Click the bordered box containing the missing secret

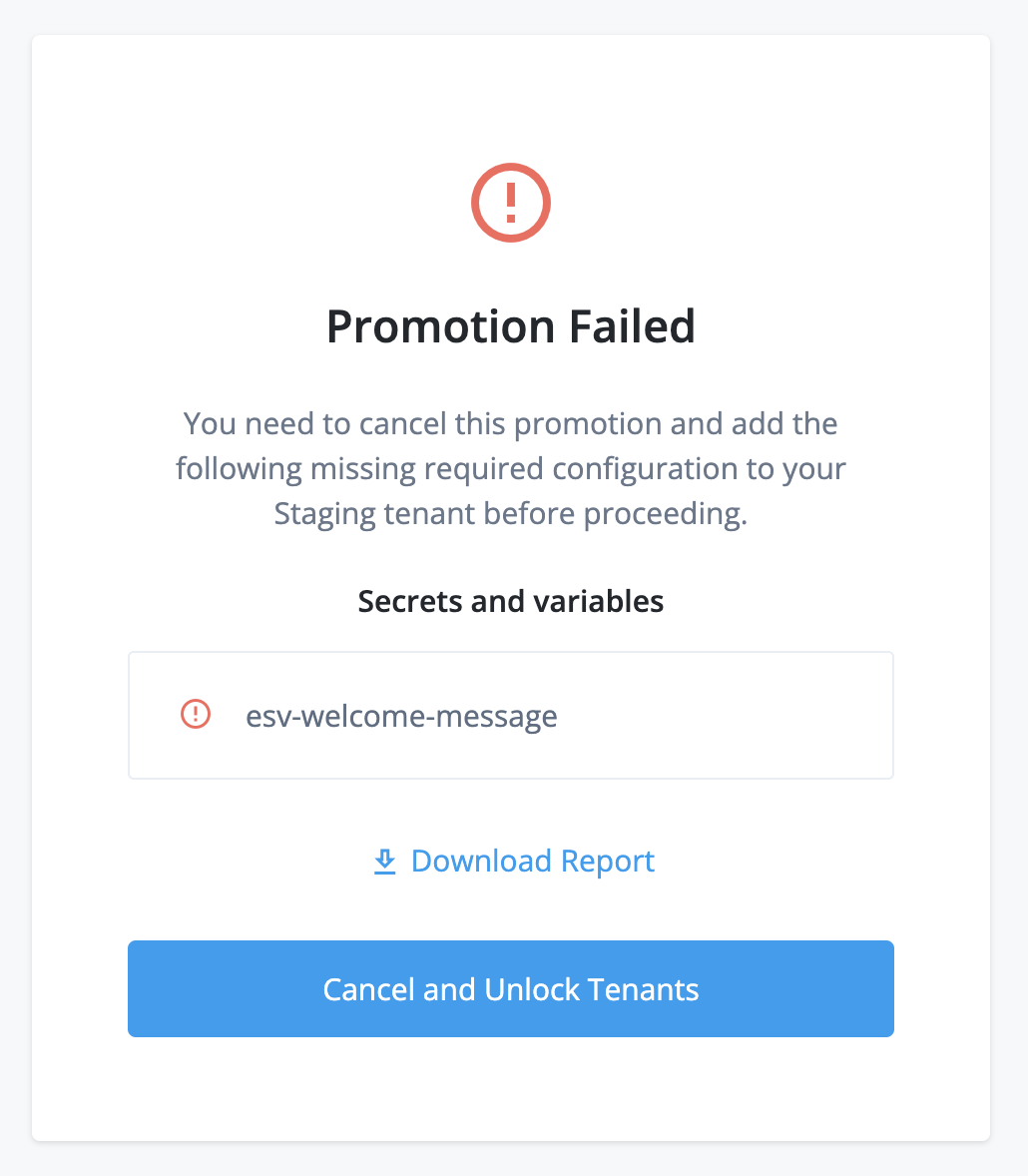point(510,715)
